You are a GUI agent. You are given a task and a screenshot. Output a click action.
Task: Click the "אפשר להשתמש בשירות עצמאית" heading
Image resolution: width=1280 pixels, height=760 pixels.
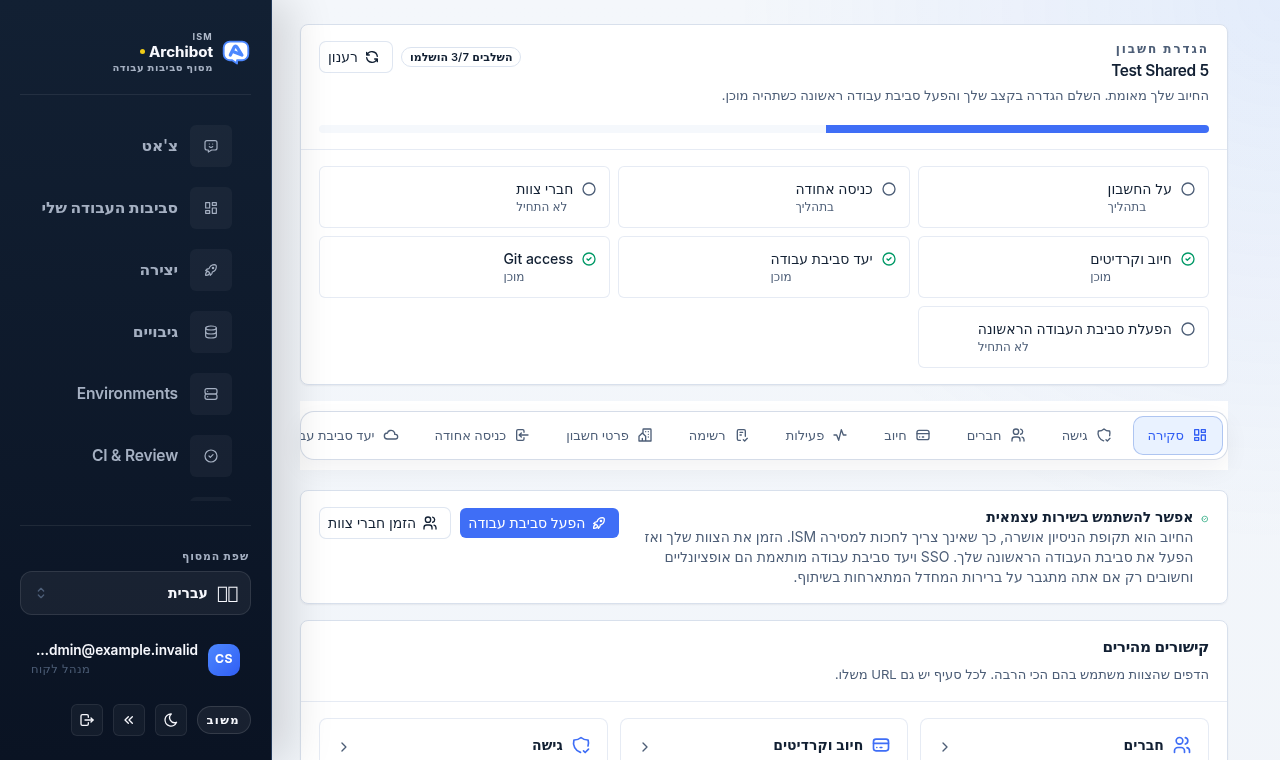(x=1089, y=517)
